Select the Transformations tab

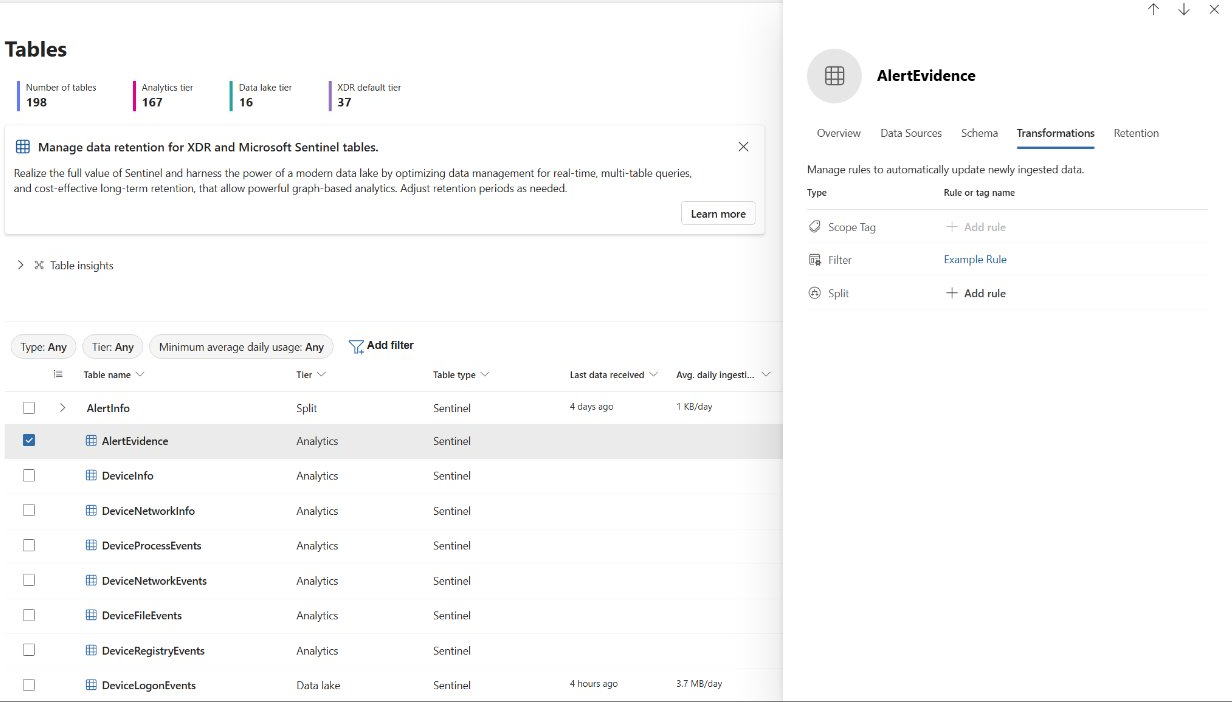[x=1055, y=133]
